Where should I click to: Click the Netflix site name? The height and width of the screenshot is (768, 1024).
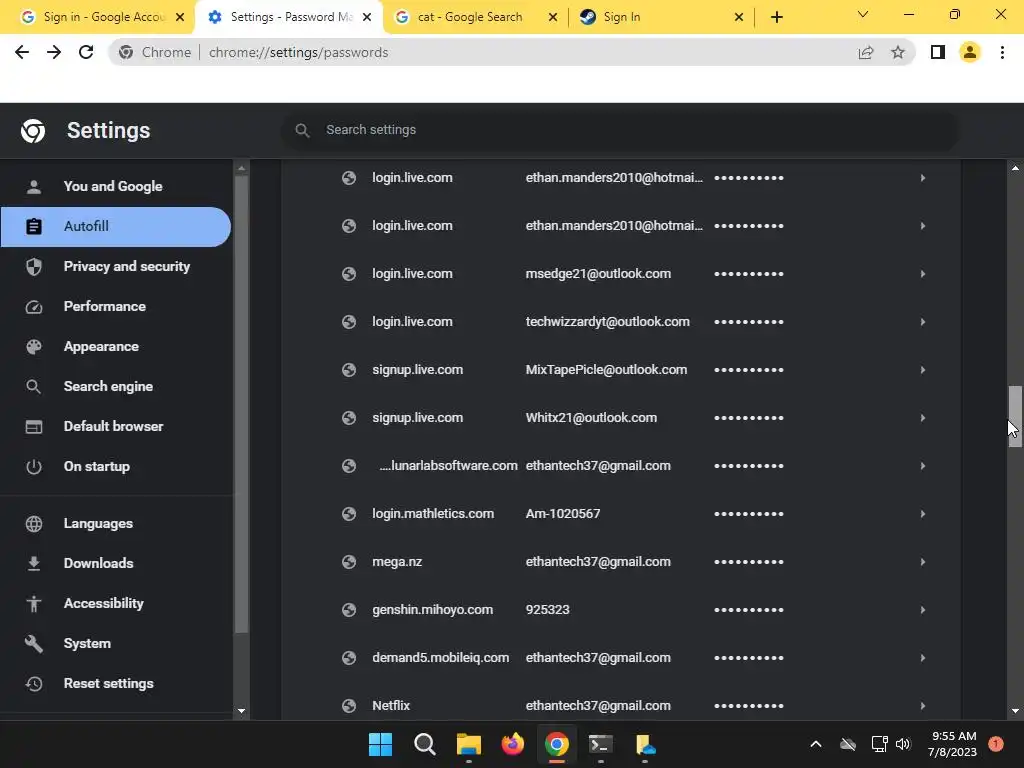(391, 705)
